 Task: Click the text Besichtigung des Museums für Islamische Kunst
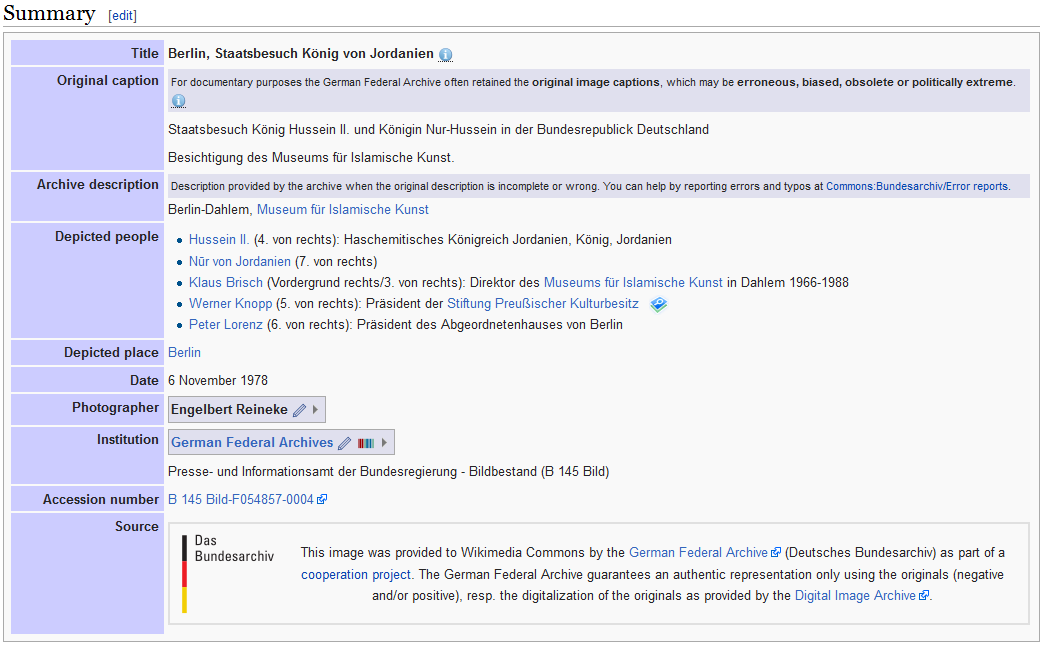[311, 157]
